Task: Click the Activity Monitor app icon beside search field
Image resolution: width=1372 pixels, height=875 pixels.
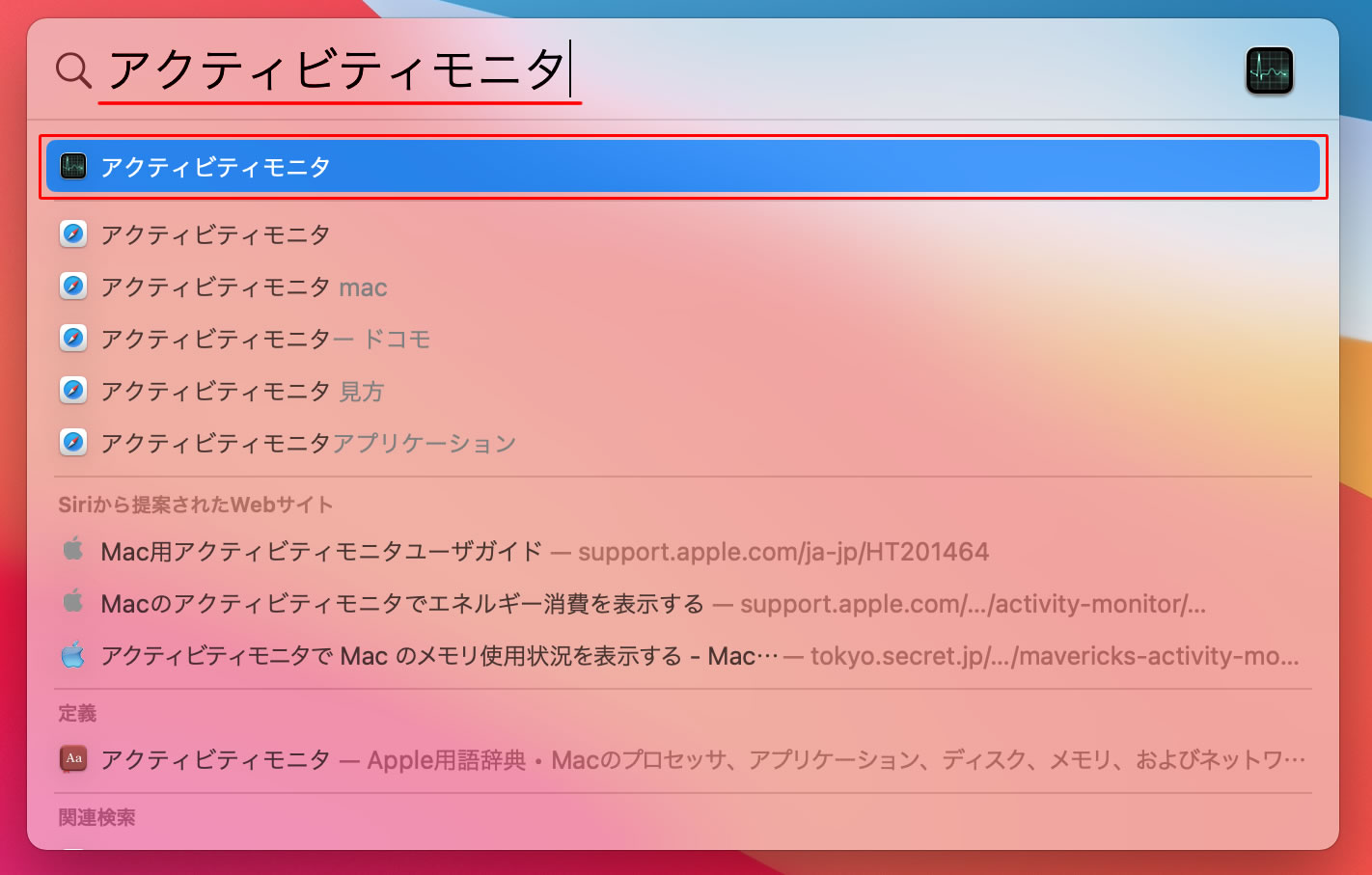Action: 1269,70
